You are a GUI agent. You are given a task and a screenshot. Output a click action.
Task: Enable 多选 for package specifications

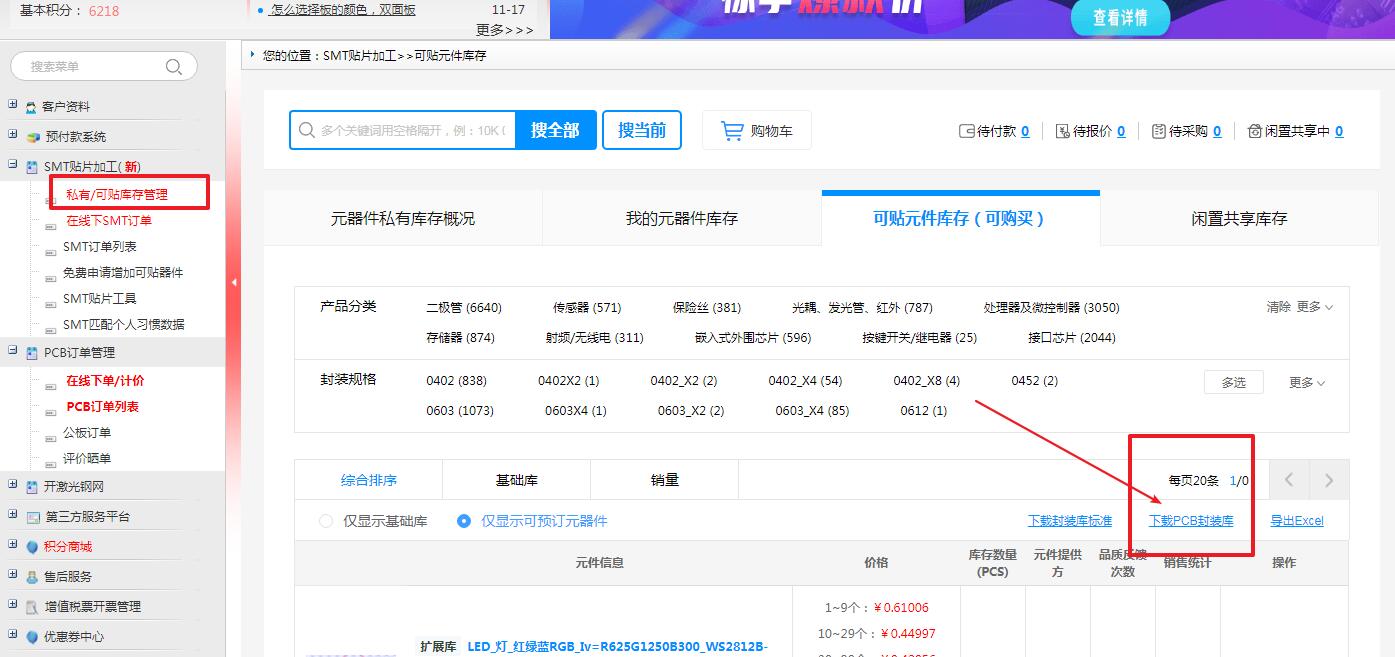1233,383
